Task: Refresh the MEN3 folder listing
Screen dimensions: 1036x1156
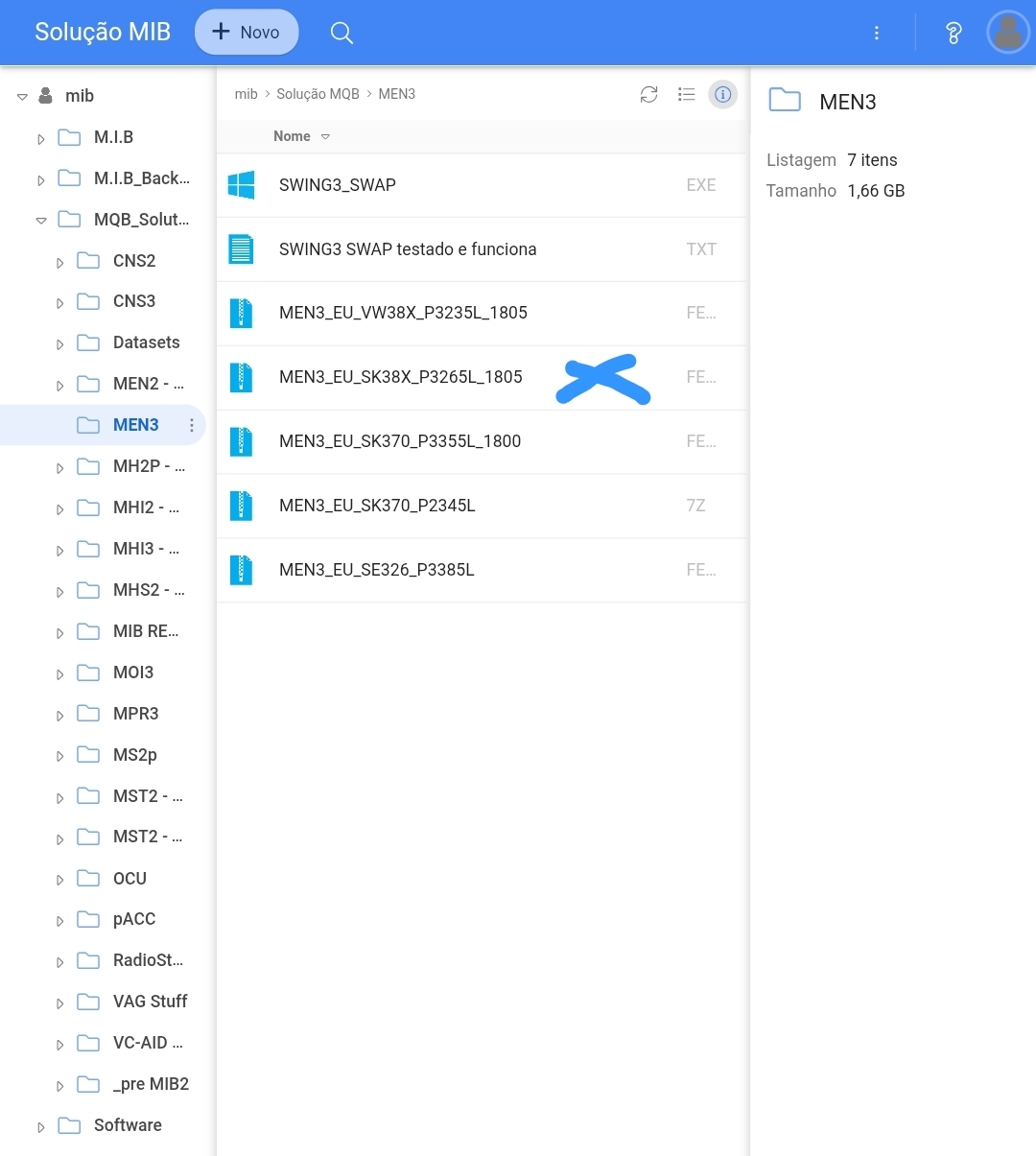Action: 649,94
